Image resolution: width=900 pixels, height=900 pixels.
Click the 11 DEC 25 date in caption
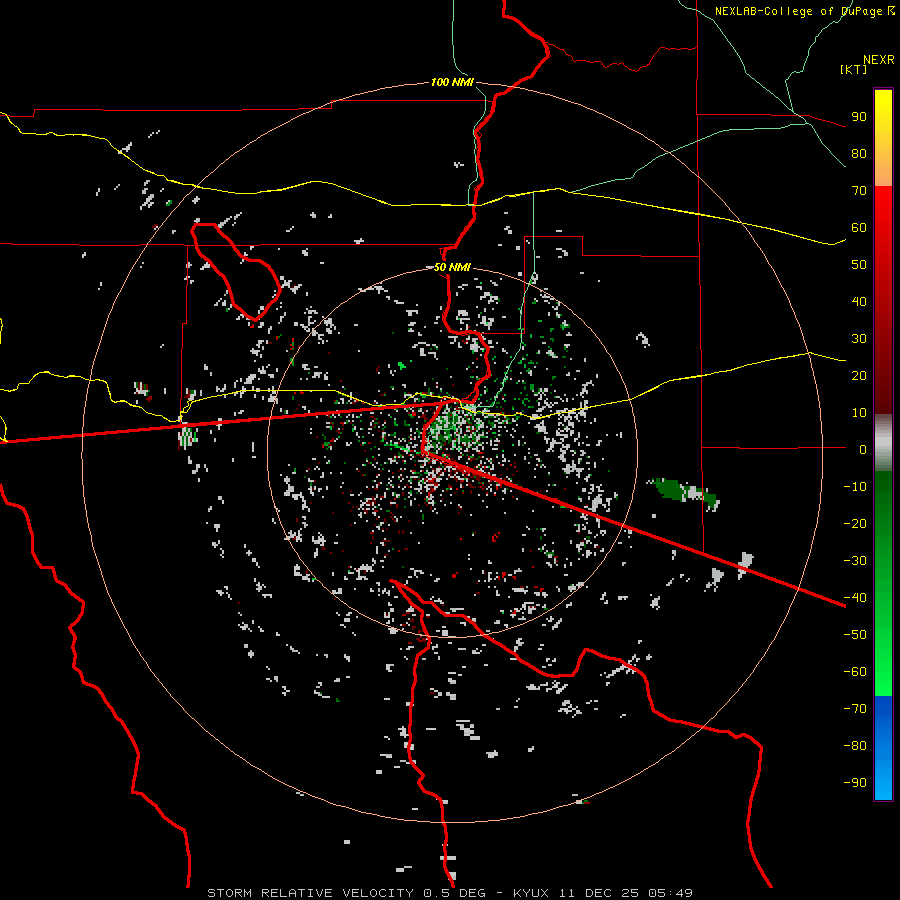599,893
